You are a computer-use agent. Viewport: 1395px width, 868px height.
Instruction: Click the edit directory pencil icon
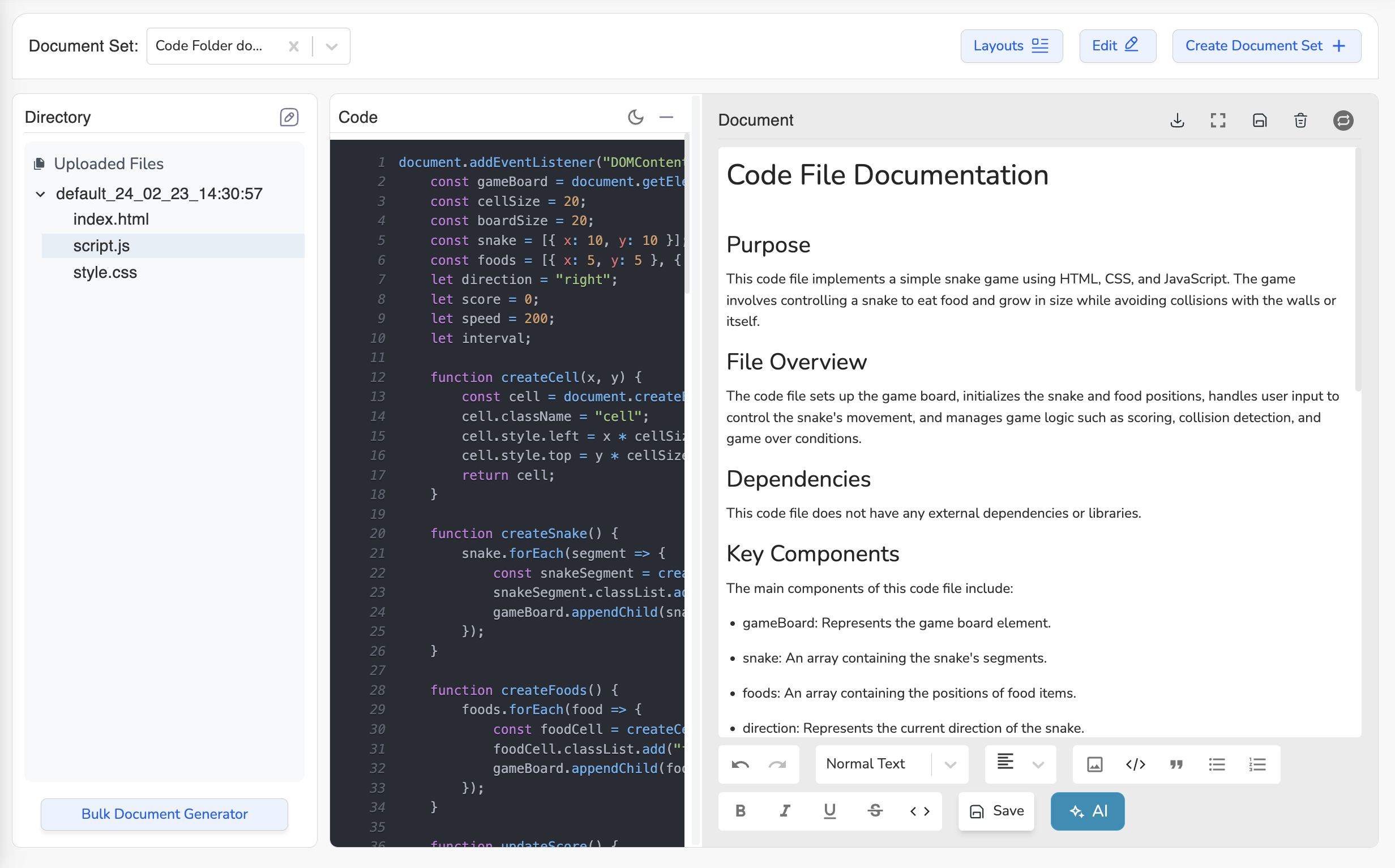(289, 117)
